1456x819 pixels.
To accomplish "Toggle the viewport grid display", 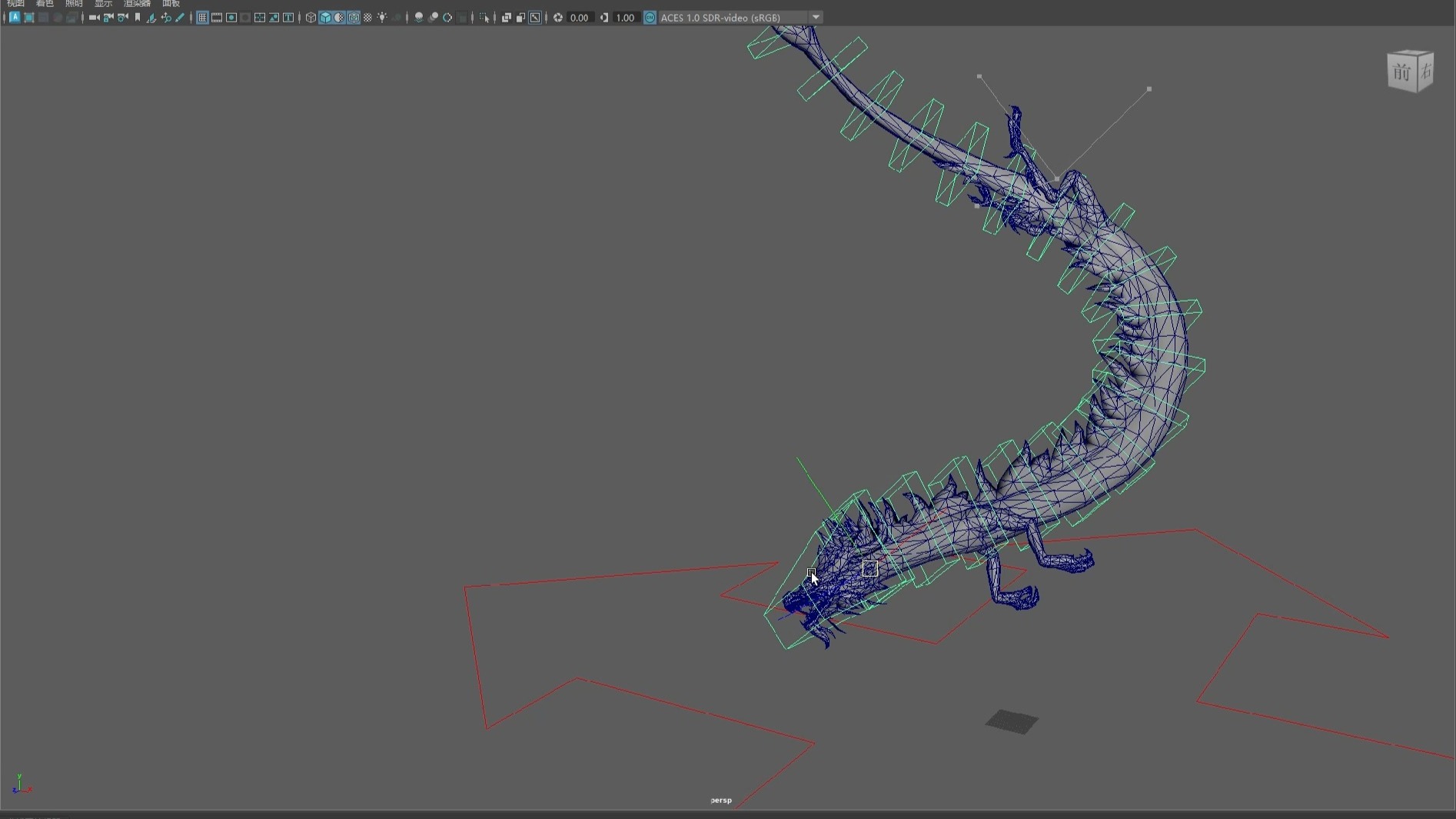I will click(202, 18).
